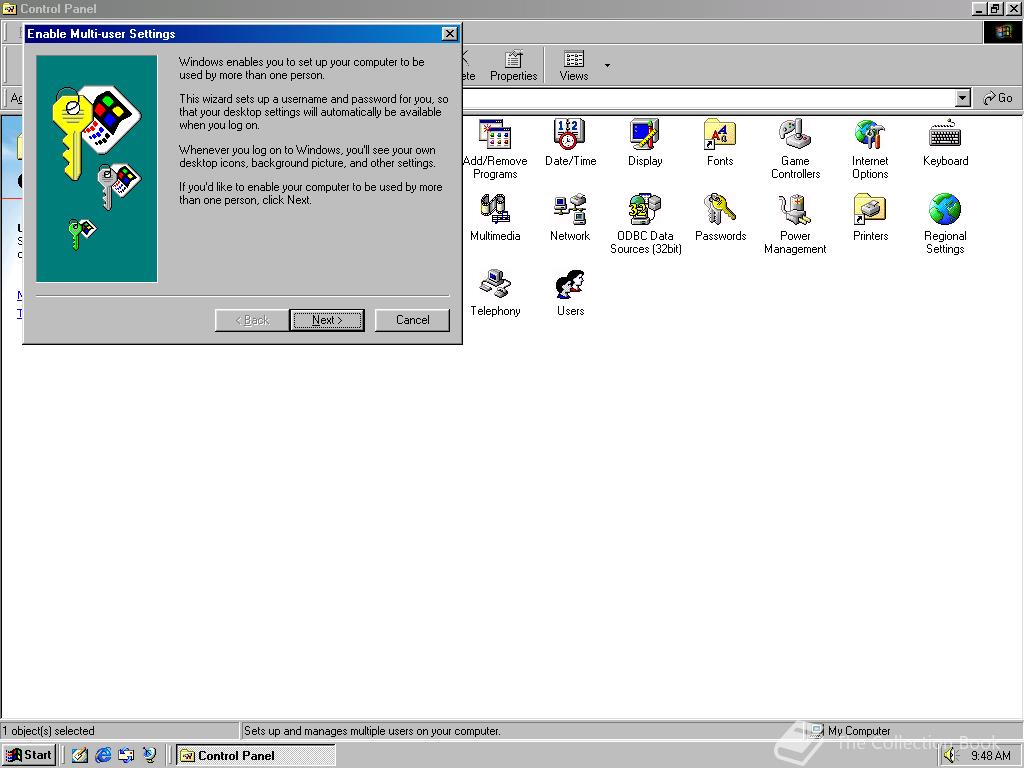Open the Internet Options icon
Screen dimensions: 1024x768
point(870,149)
